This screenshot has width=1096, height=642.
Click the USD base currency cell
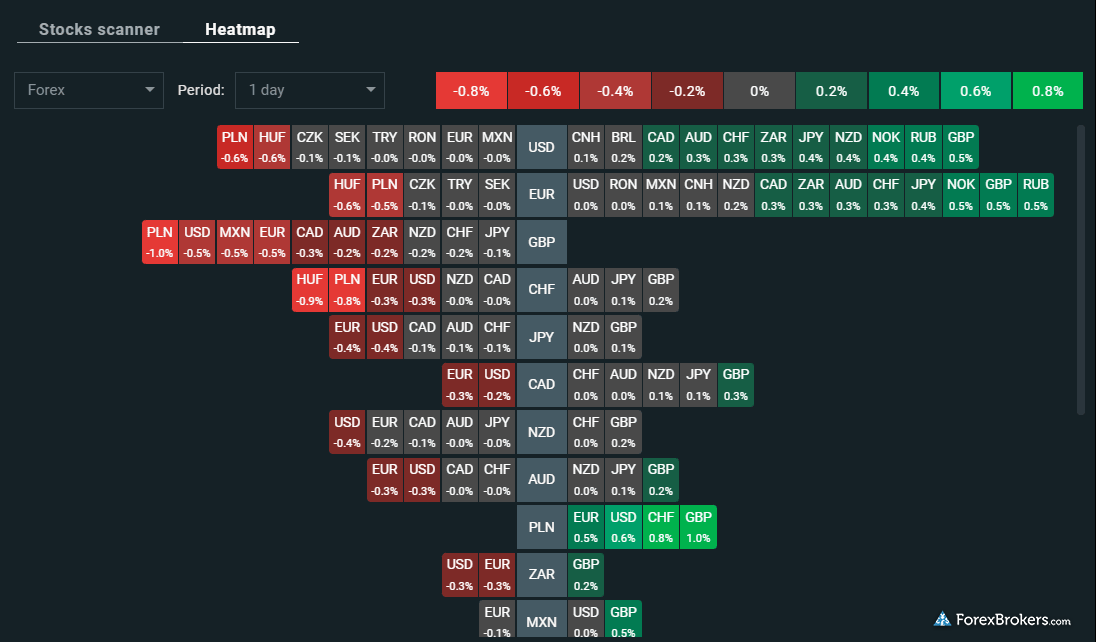tap(541, 148)
